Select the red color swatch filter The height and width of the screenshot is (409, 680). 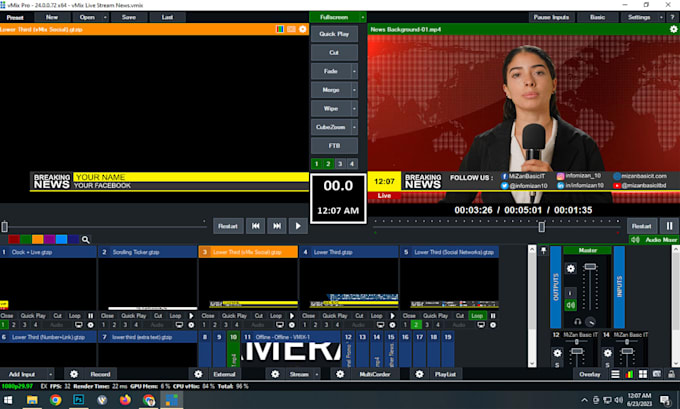coord(13,240)
